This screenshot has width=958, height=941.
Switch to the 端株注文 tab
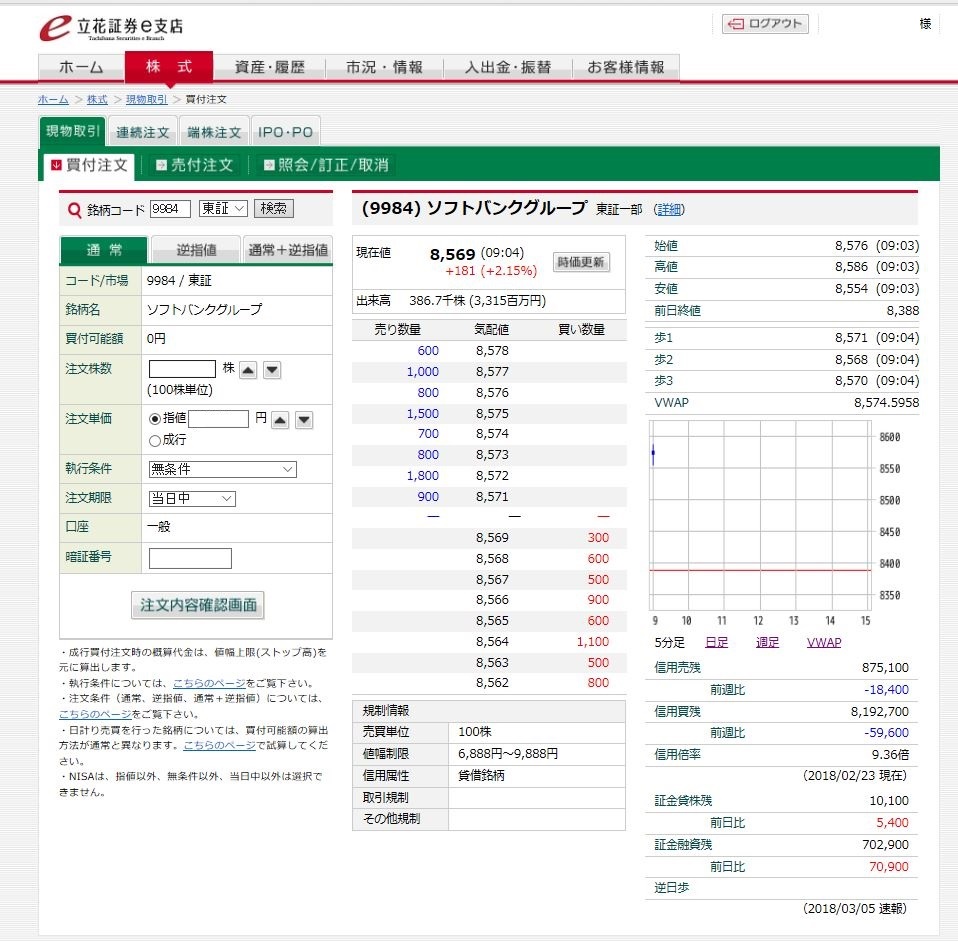(x=214, y=133)
